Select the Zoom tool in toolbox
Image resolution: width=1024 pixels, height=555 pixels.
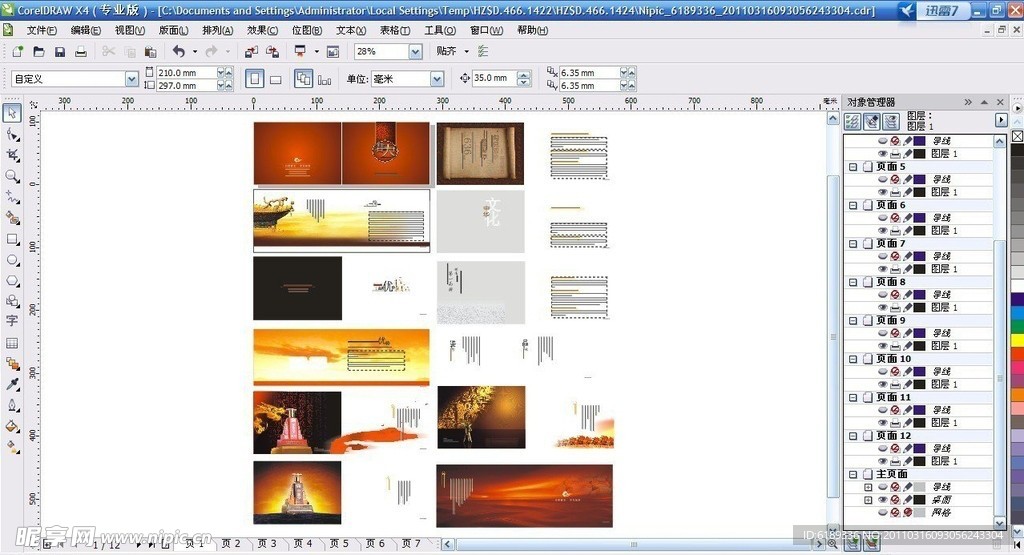tap(12, 176)
